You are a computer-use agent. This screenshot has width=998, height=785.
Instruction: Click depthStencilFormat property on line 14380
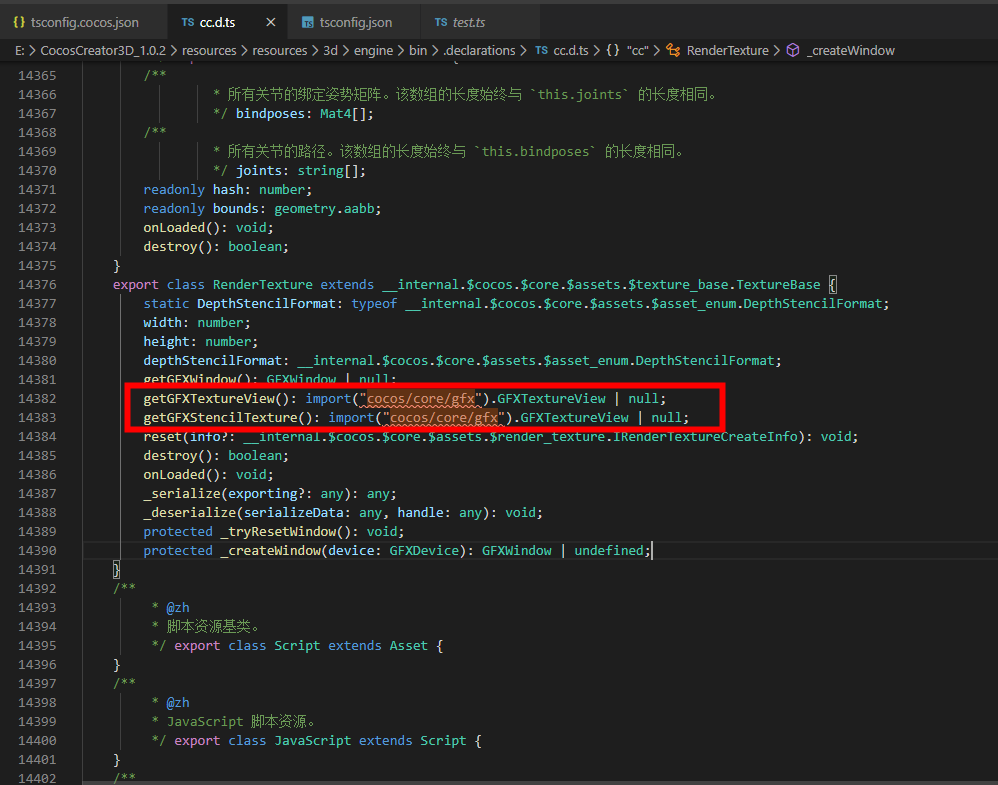click(213, 361)
